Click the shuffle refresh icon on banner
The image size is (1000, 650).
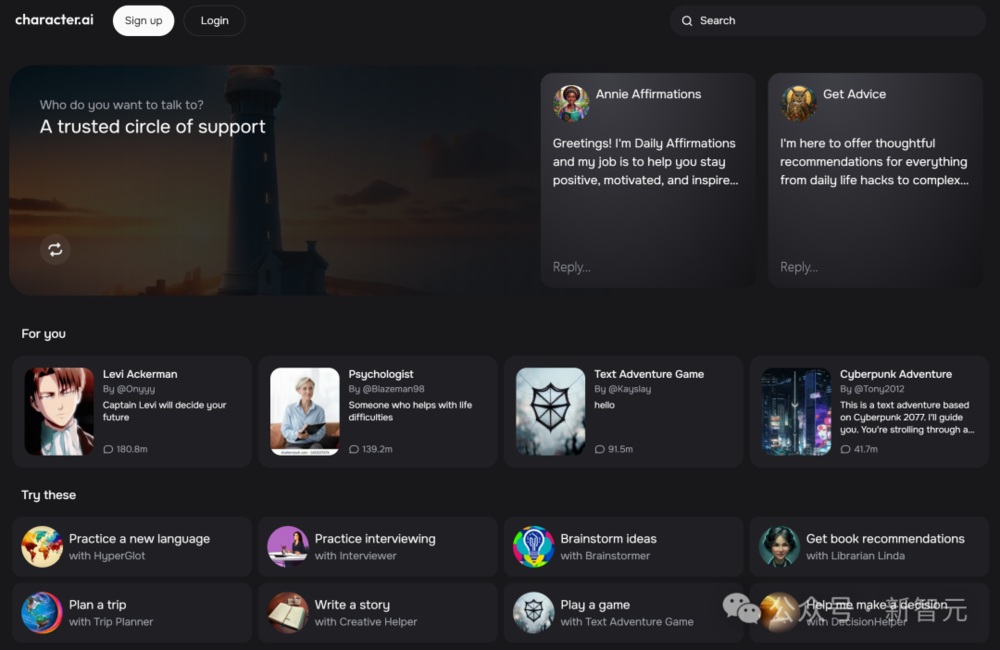point(55,249)
